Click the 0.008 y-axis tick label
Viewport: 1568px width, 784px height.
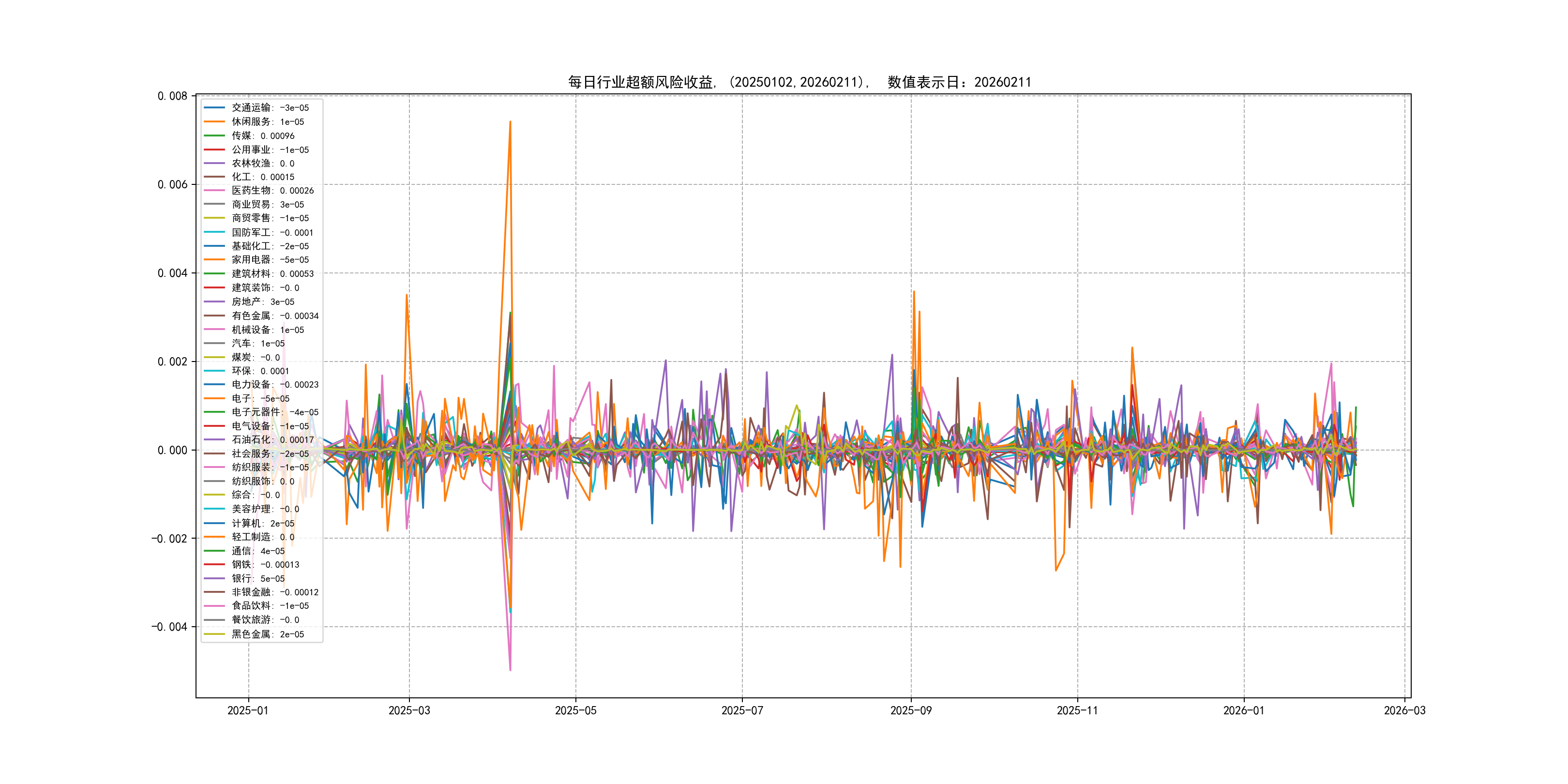tap(172, 96)
